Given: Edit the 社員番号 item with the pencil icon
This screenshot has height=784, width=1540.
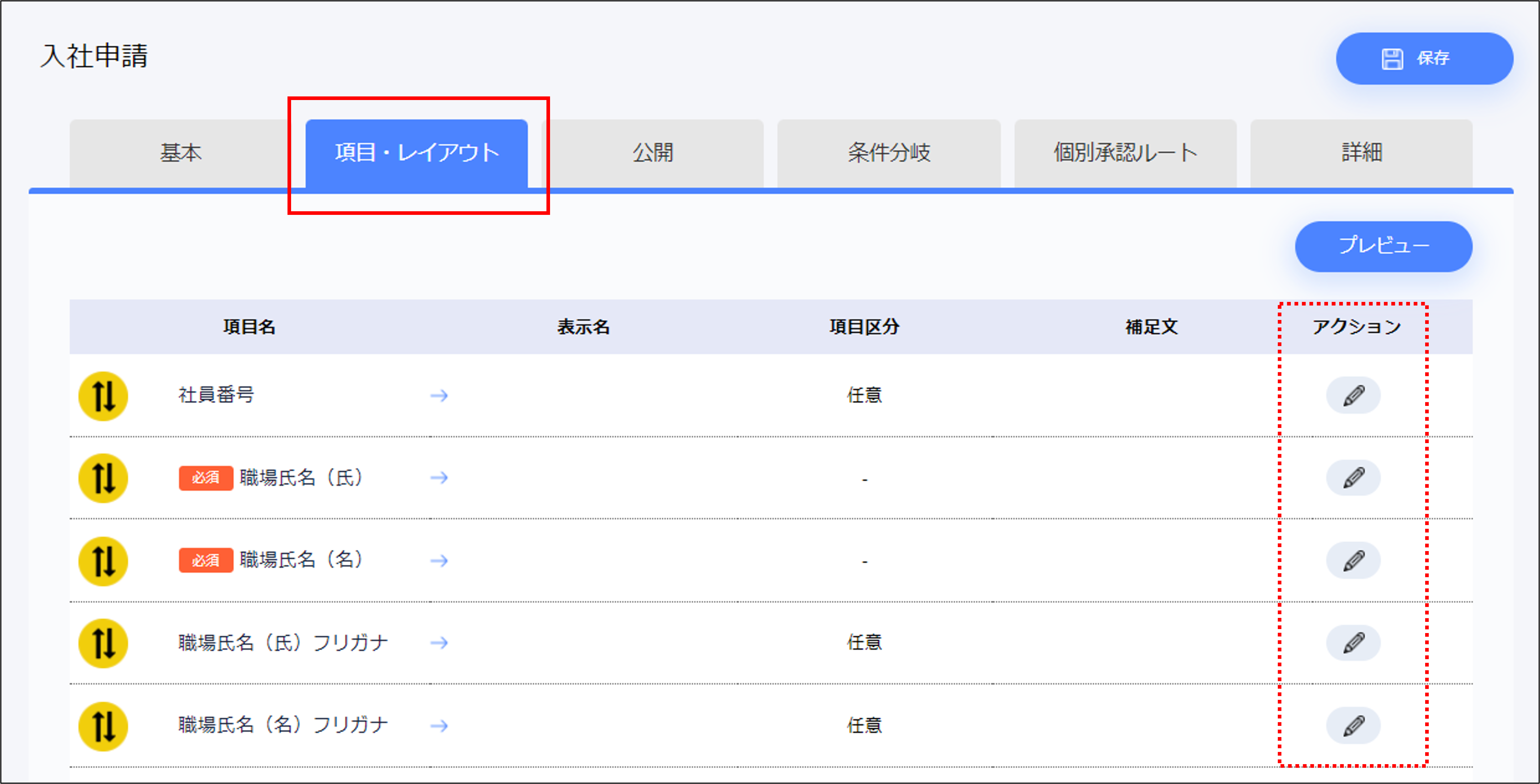Looking at the screenshot, I should click(1354, 395).
